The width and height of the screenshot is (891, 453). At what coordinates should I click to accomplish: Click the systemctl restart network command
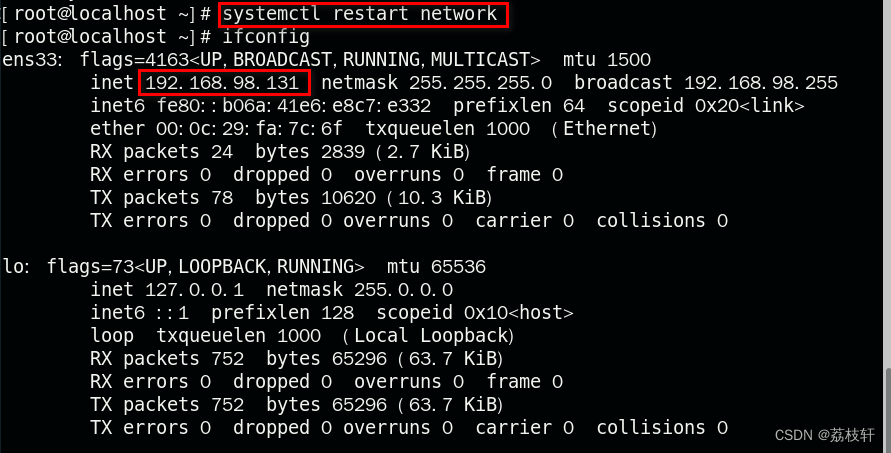pos(359,14)
